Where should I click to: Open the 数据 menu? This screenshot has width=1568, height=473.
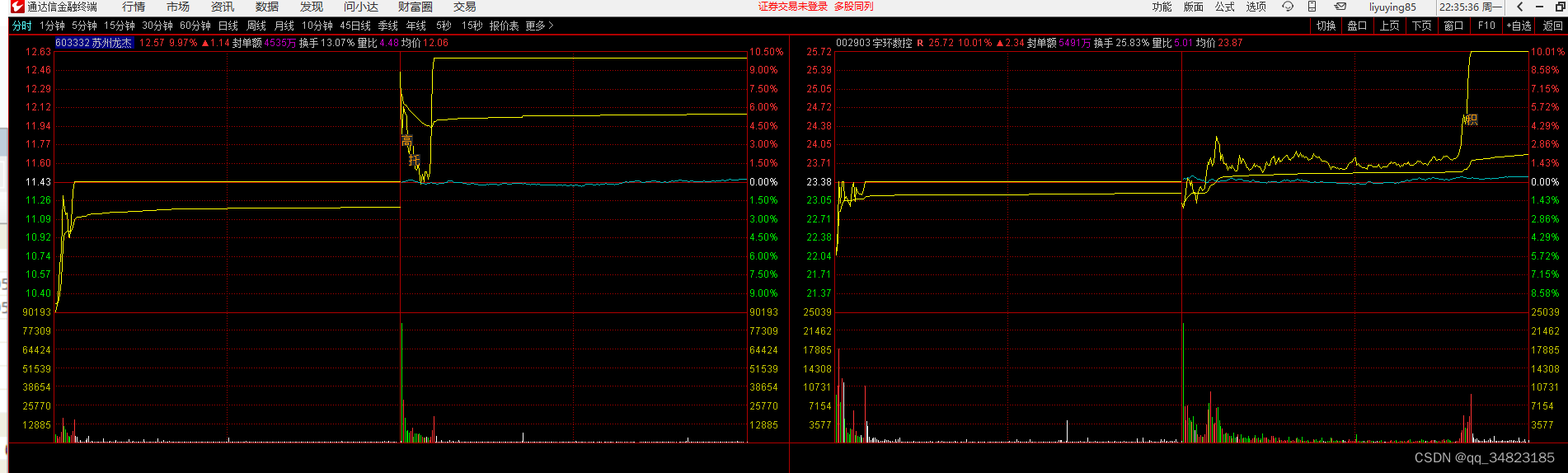click(267, 7)
